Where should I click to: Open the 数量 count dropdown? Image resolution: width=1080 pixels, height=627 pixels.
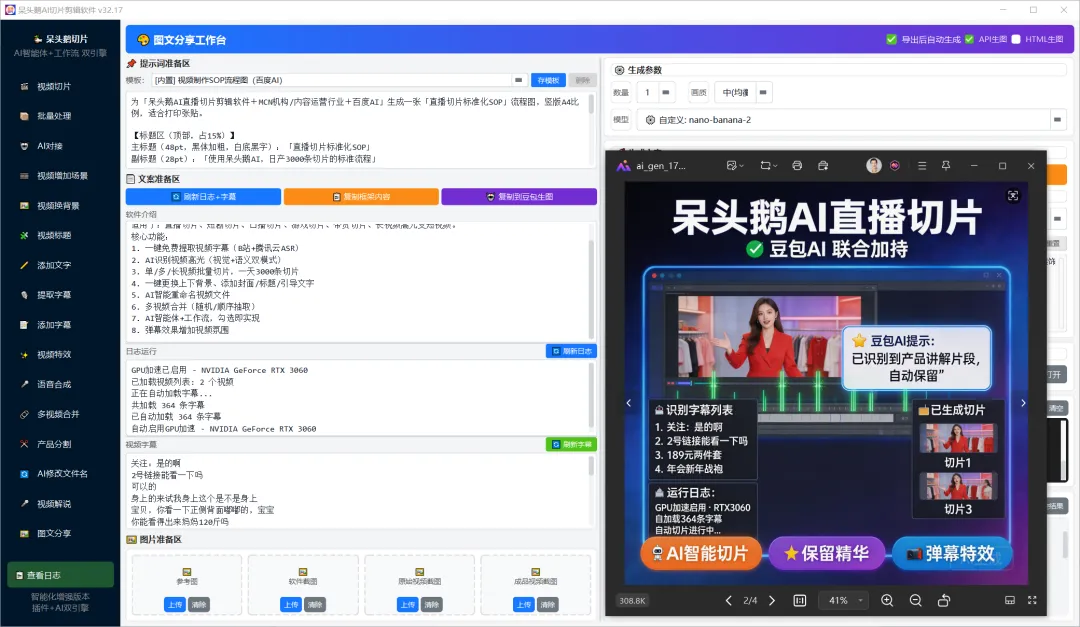click(665, 92)
